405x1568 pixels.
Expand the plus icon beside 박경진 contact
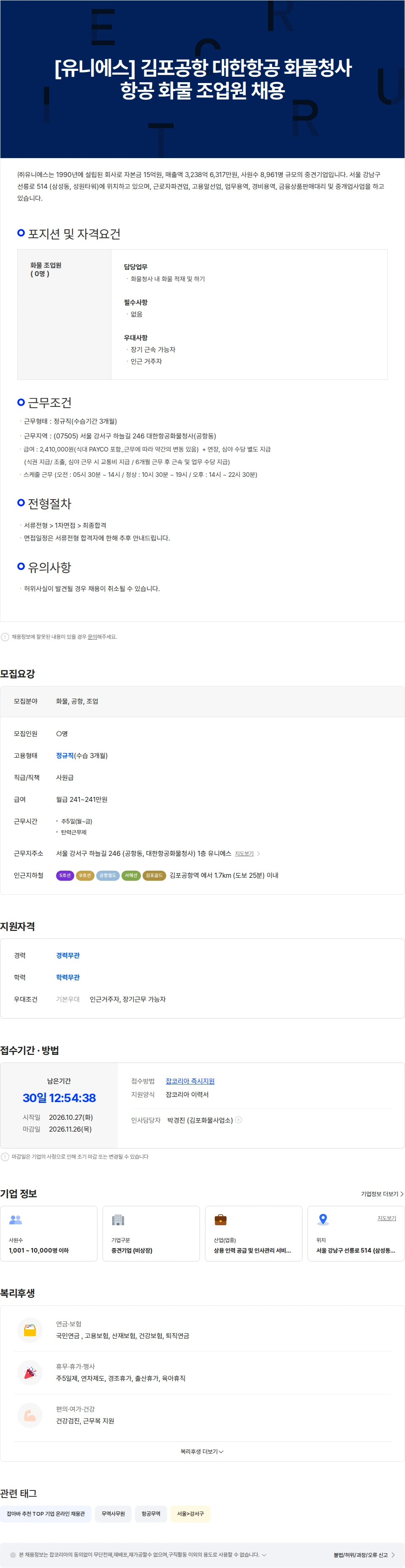tap(239, 1120)
